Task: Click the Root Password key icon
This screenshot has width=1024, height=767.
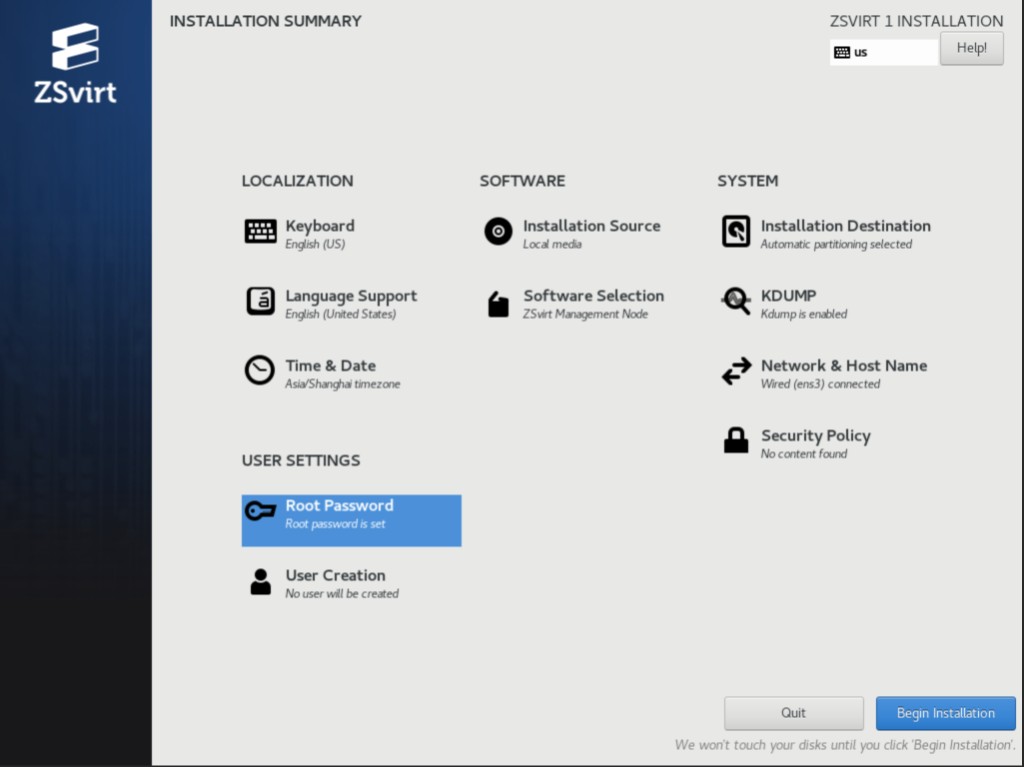Action: pyautogui.click(x=261, y=510)
